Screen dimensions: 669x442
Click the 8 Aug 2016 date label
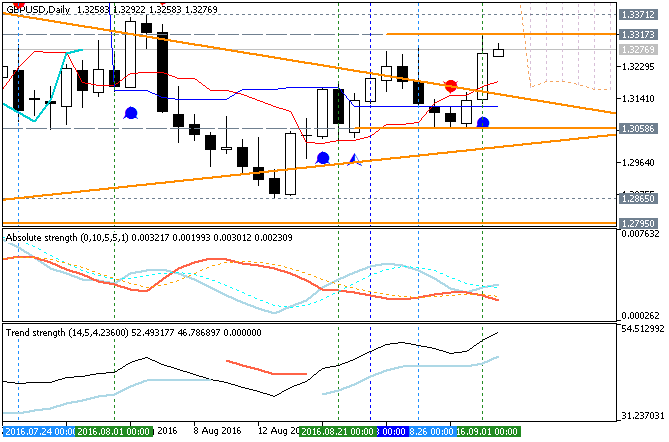coord(217,431)
